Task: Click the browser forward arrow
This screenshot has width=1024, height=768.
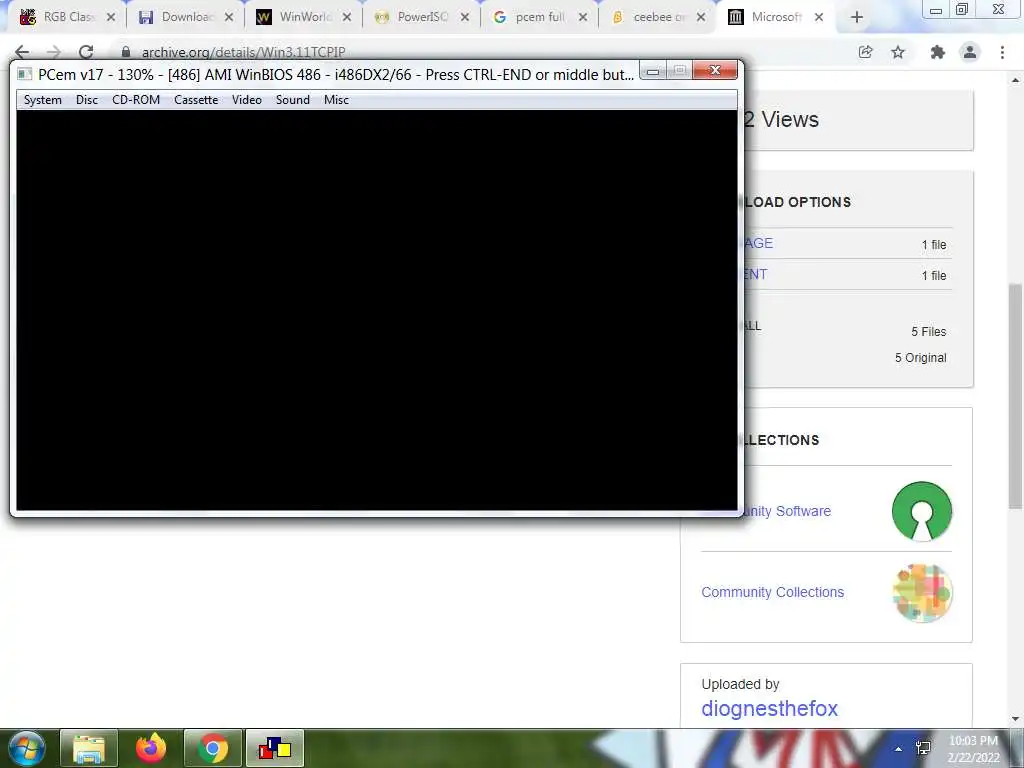Action: pos(54,52)
